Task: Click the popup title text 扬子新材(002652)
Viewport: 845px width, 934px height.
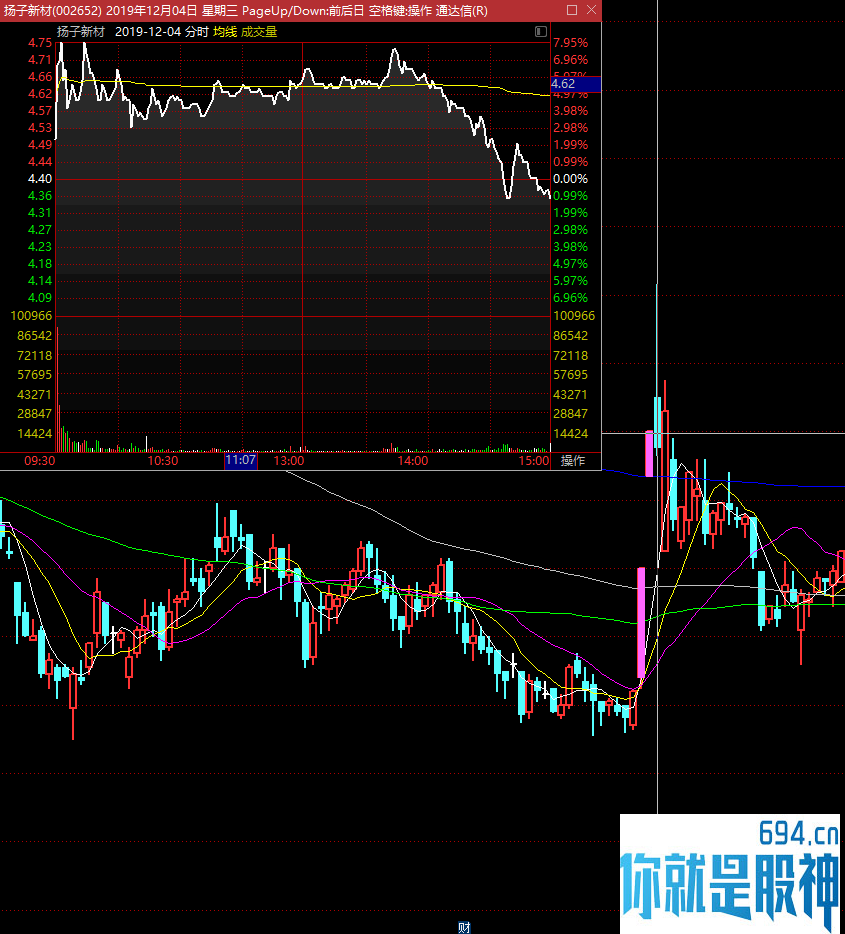Action: coord(53,11)
